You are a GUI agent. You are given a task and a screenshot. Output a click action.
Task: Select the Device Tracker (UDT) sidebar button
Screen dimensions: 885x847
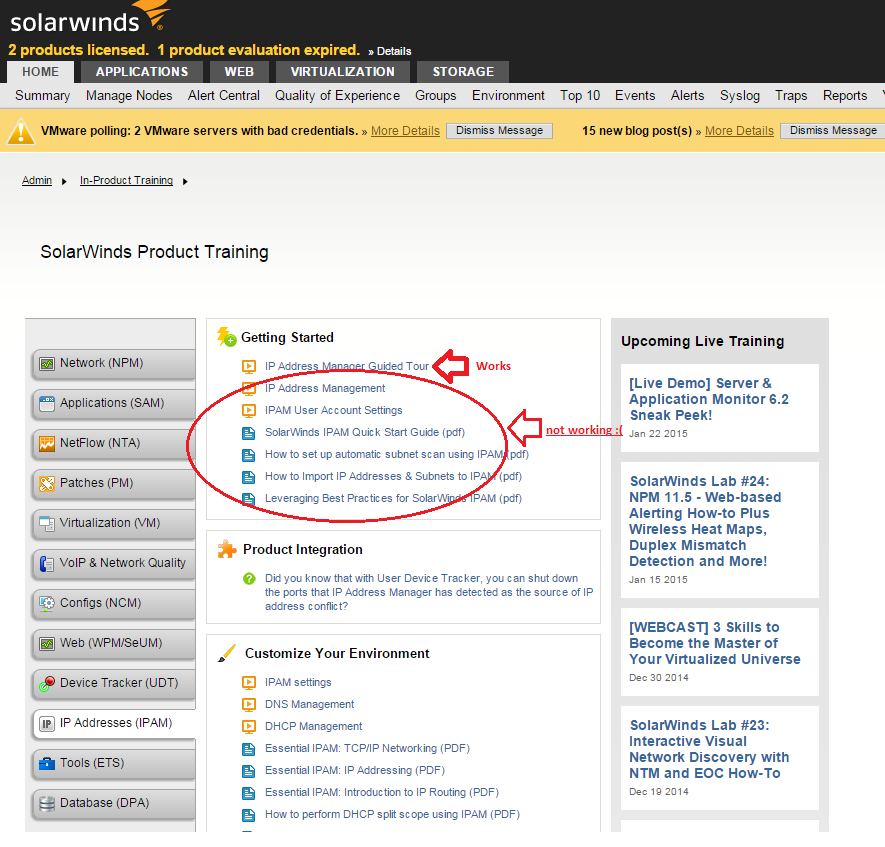[x=114, y=684]
